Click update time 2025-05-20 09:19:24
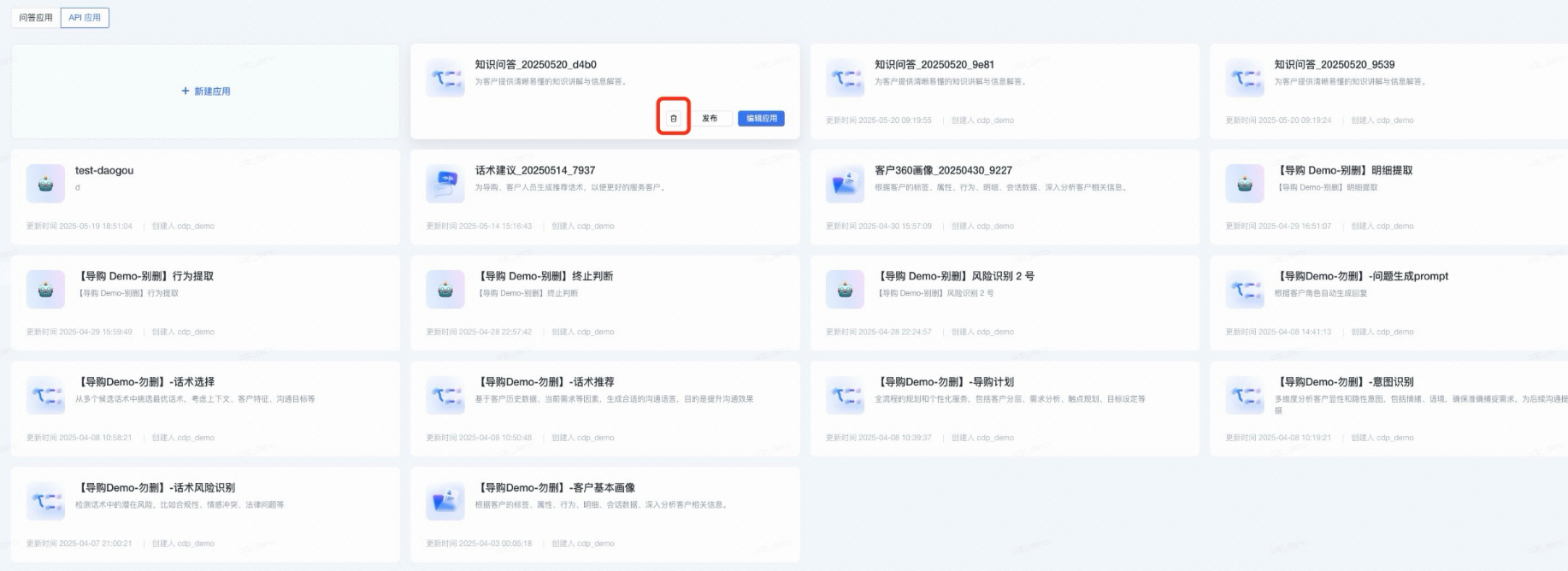 tap(1278, 121)
